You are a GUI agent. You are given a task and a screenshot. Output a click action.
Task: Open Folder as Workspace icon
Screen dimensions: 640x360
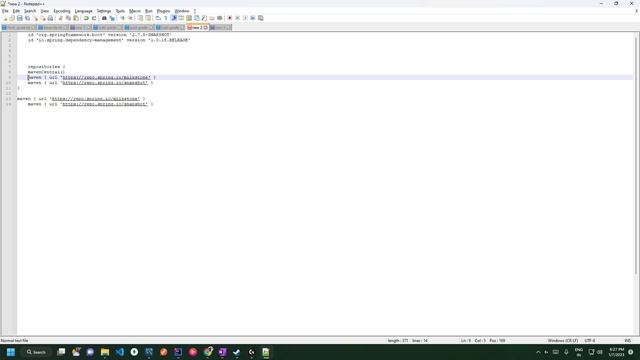click(x=212, y=18)
